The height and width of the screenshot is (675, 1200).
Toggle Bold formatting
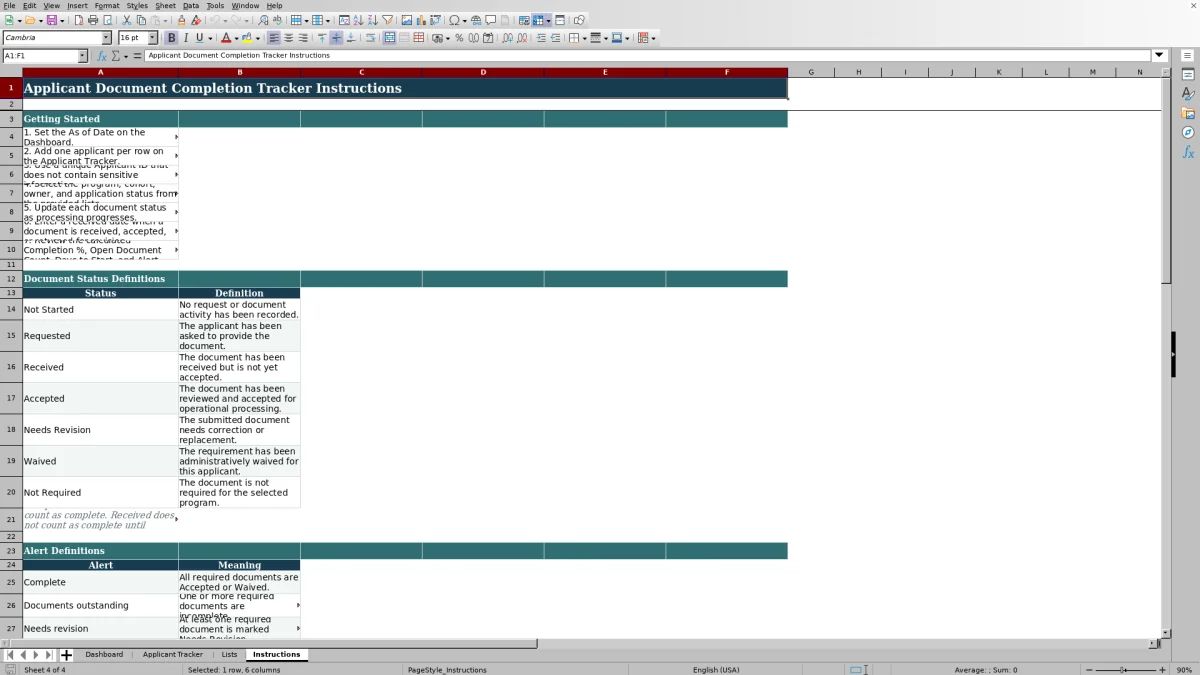pyautogui.click(x=171, y=38)
